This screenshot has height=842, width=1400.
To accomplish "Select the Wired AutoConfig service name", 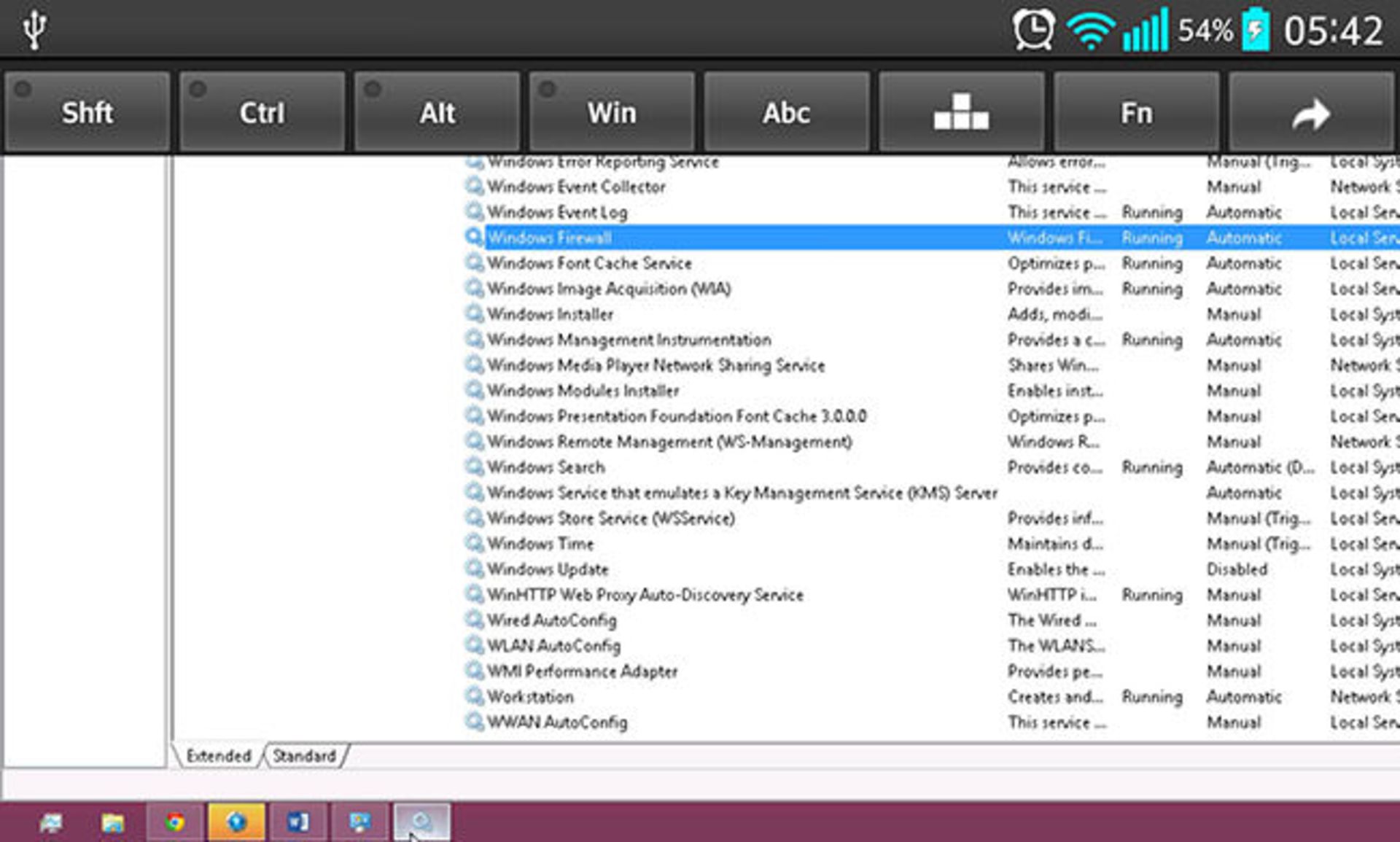I will [551, 620].
